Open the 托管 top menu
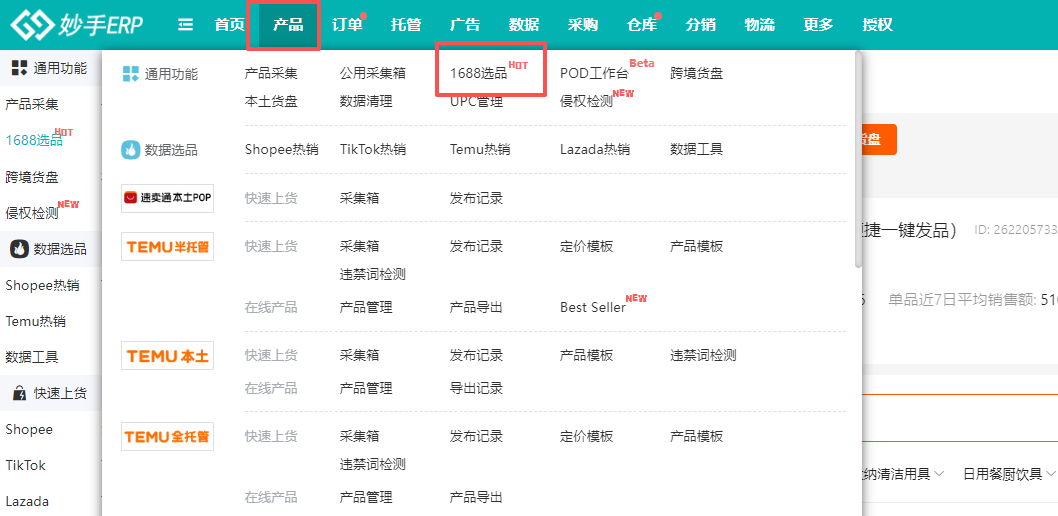Screen dimensions: 1058x516 406,25
